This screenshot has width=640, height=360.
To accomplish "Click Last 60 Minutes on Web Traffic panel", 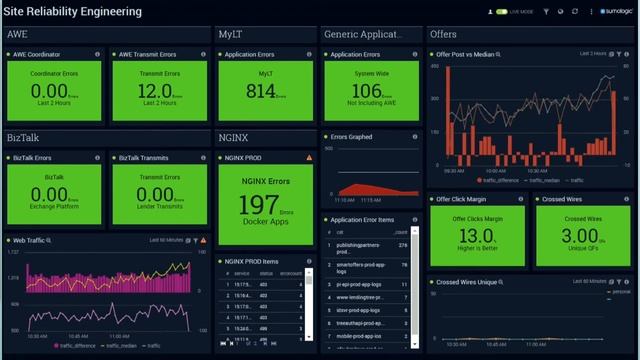I will (166, 240).
